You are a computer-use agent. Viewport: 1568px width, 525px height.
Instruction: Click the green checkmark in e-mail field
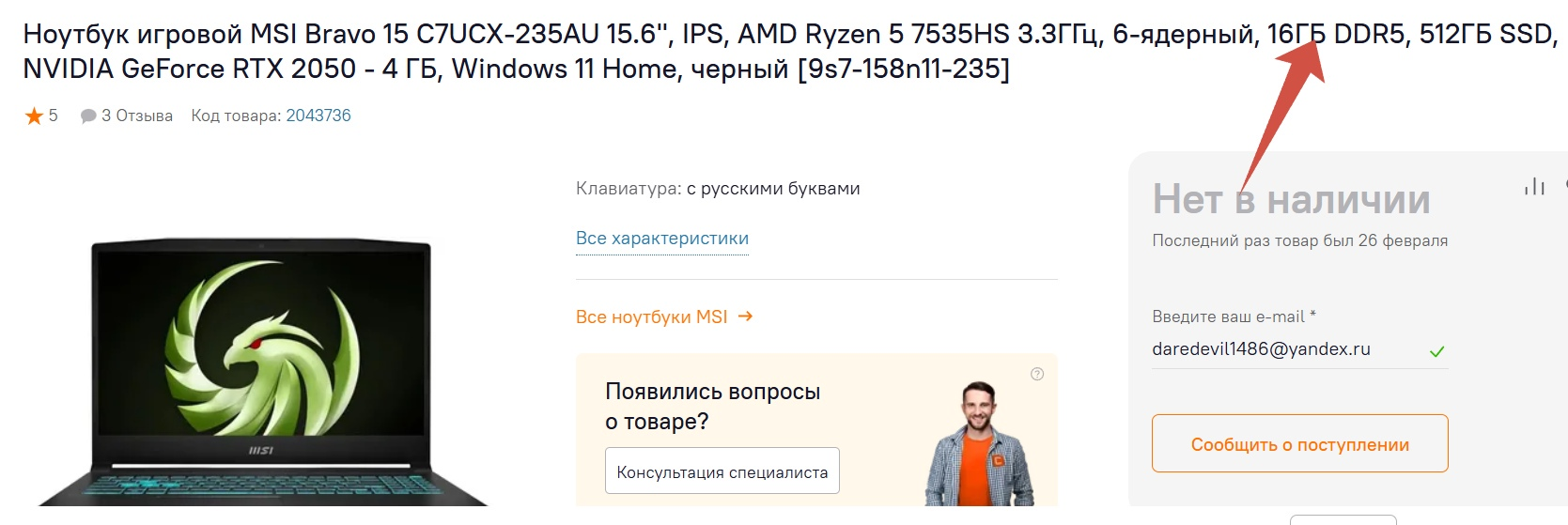[1436, 351]
